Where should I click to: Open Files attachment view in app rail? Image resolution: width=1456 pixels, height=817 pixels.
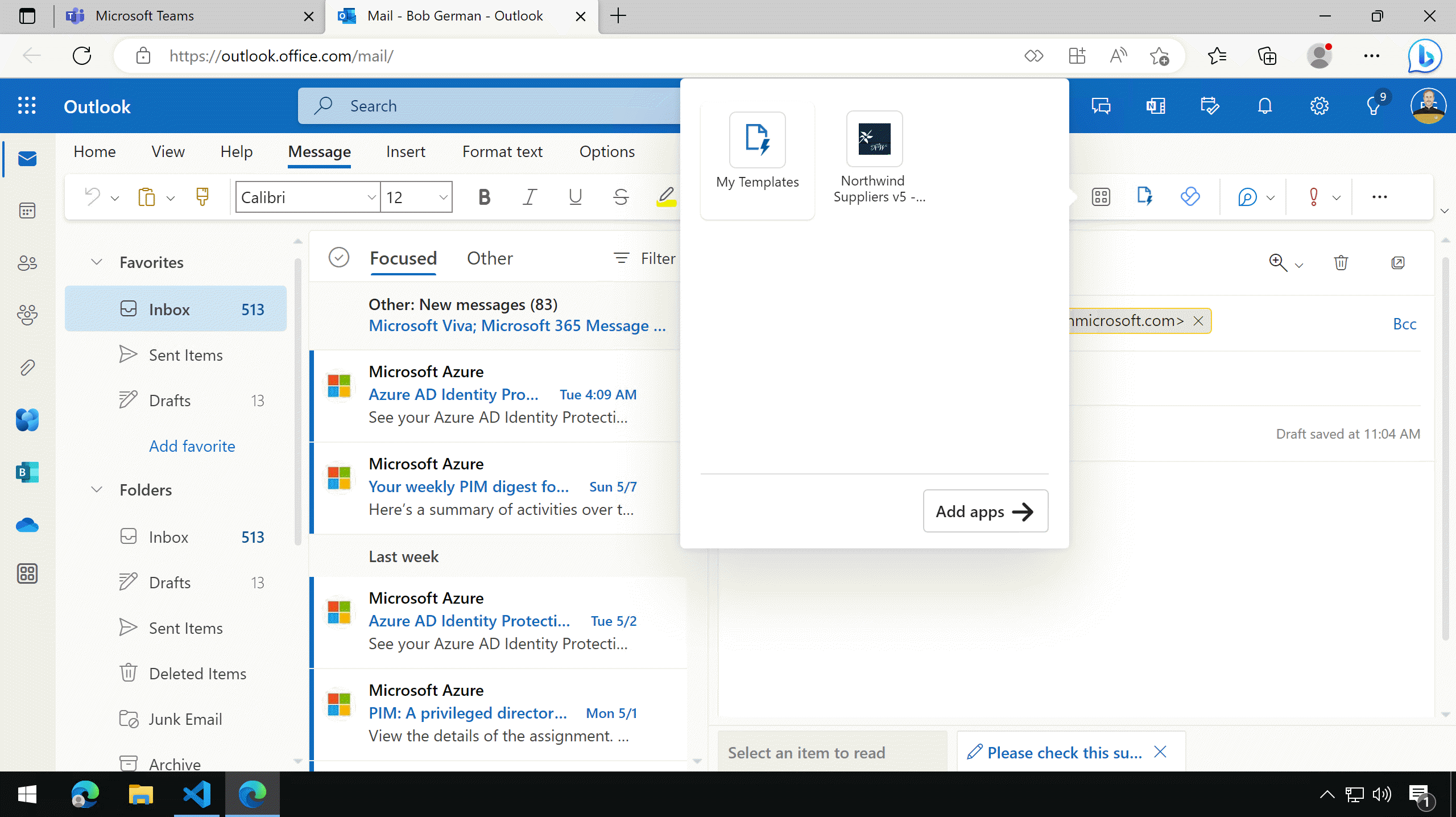[x=27, y=368]
